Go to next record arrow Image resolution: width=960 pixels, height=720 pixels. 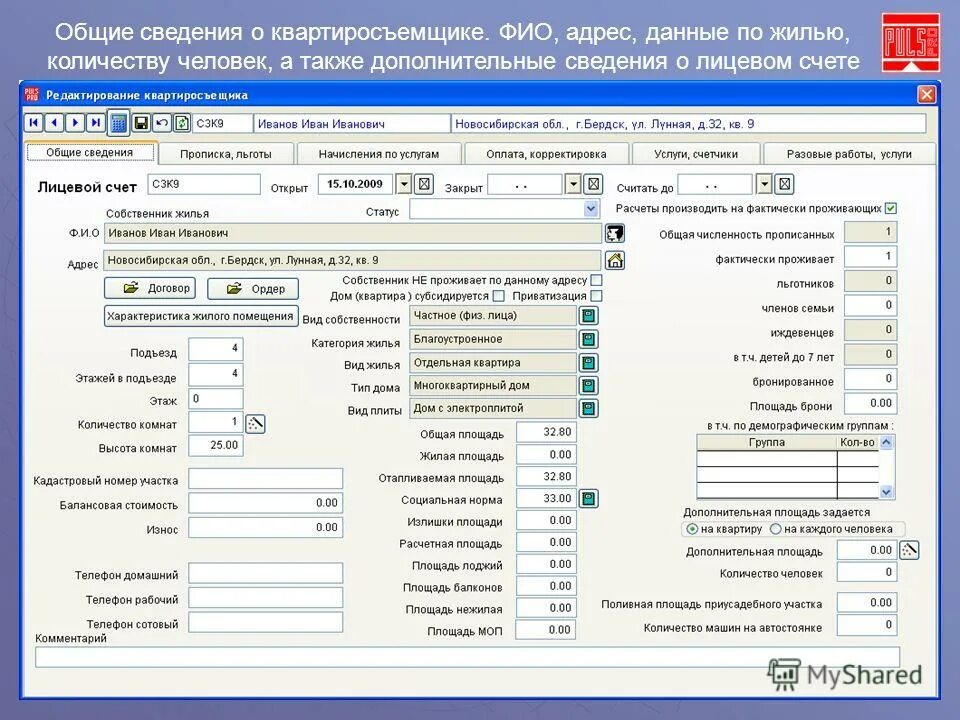(75, 122)
